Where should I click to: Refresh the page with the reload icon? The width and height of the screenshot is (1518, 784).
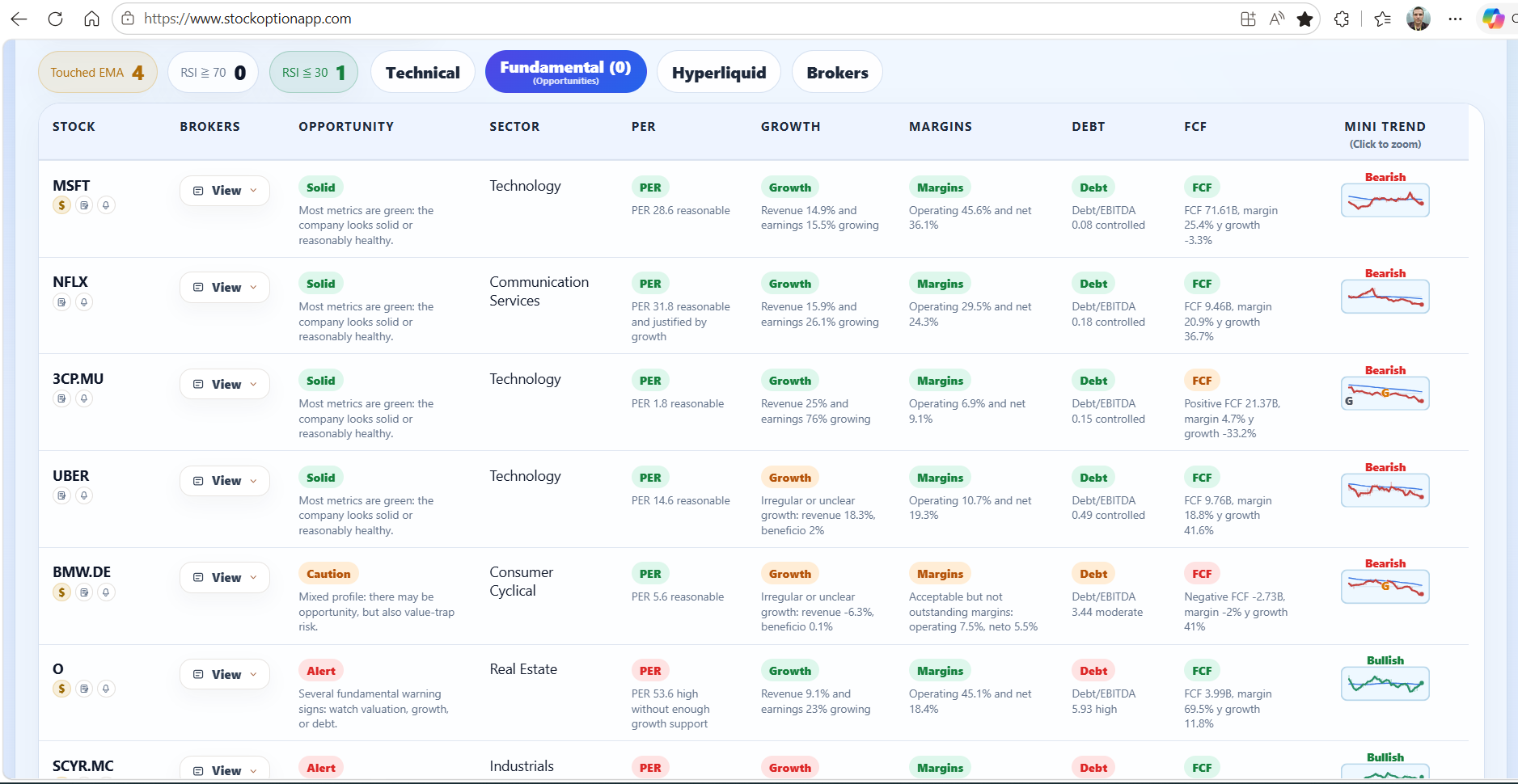(x=55, y=19)
